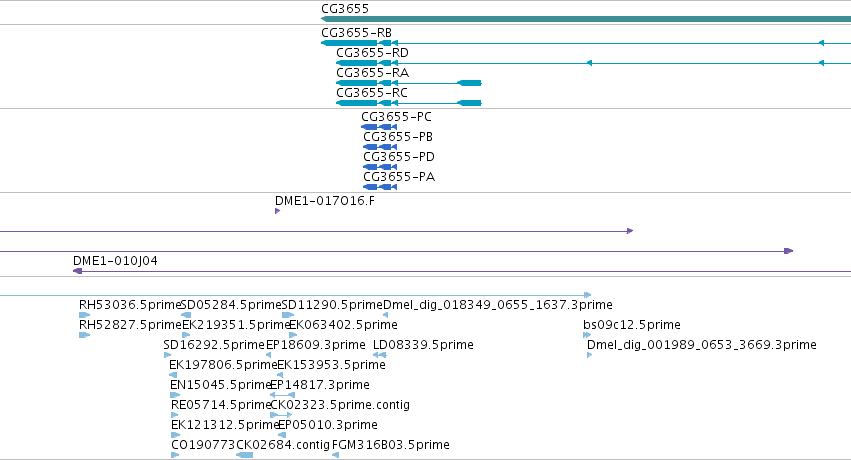The image size is (851, 460).
Task: Select Dmel_dig_018349_0655_1637.3prime label
Action: point(498,305)
